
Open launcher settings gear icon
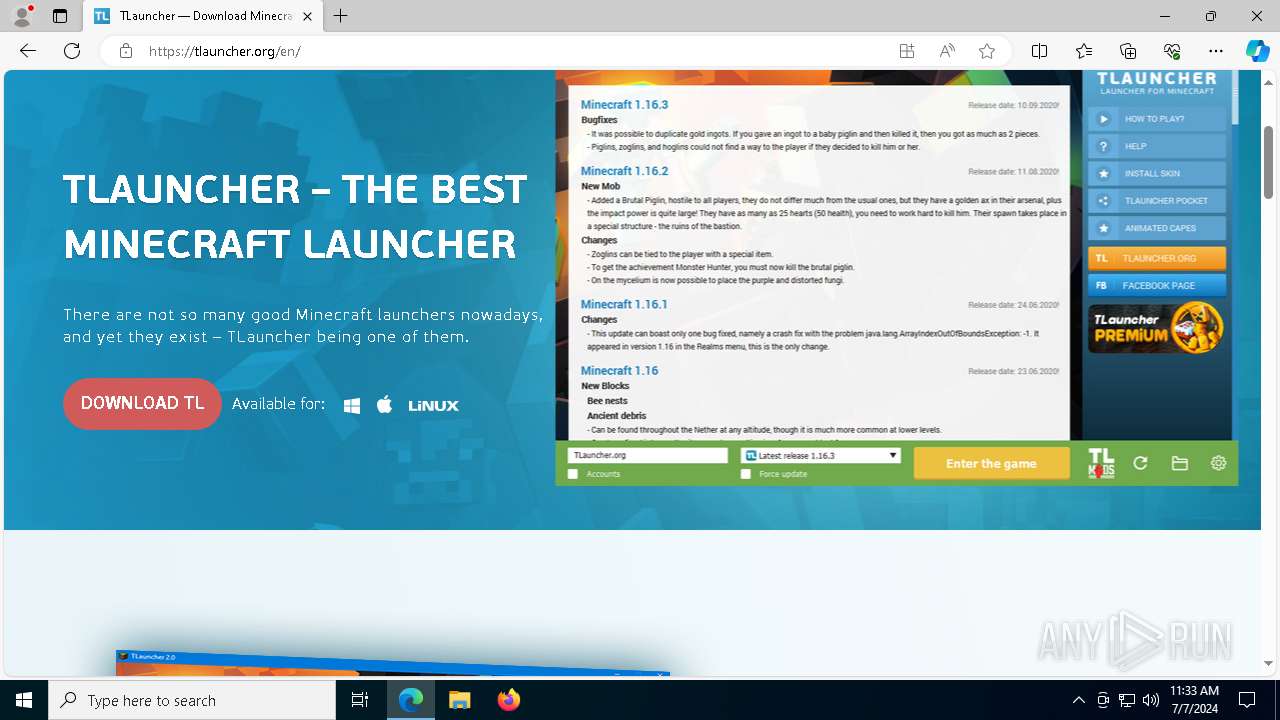pyautogui.click(x=1218, y=463)
